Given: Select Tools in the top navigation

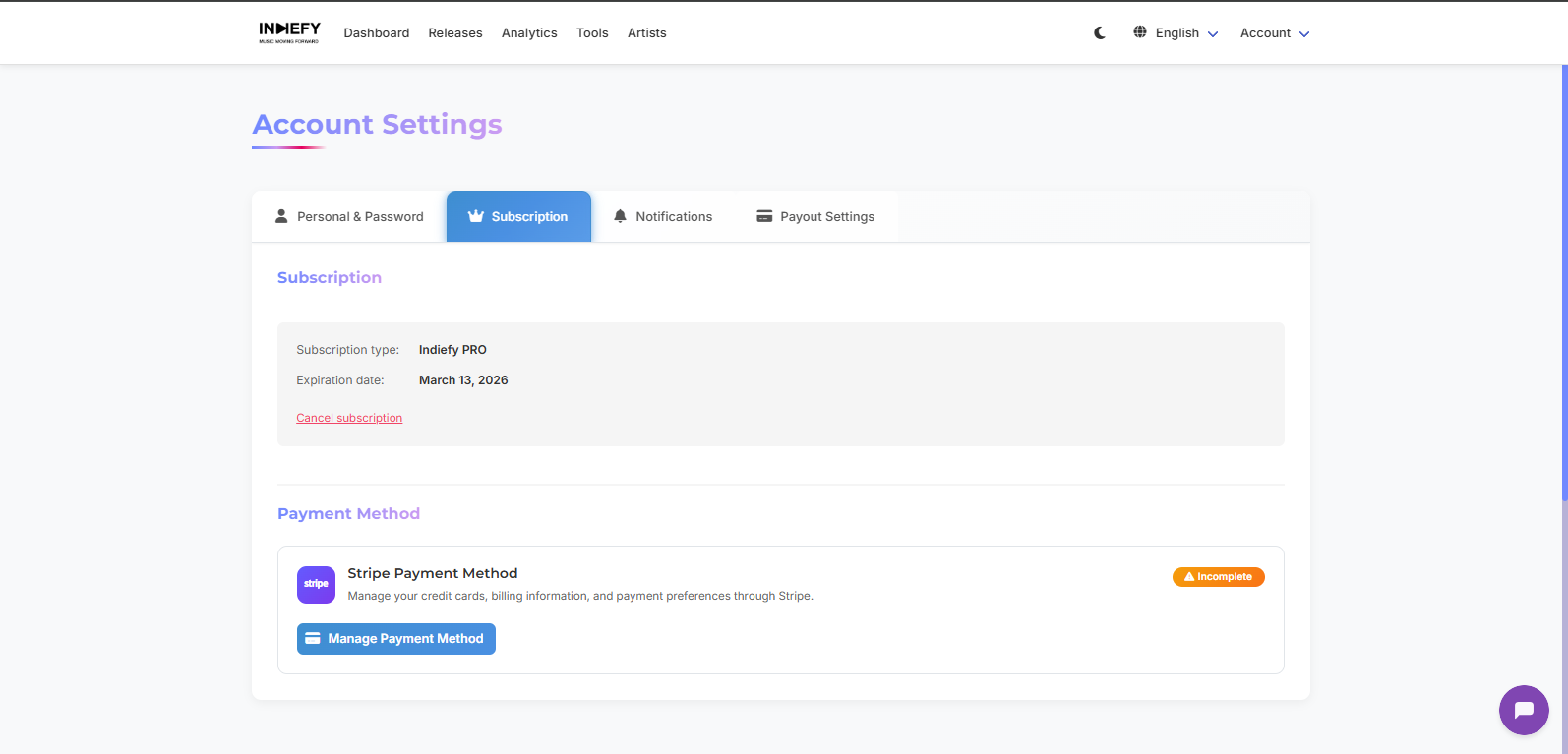Looking at the screenshot, I should (592, 33).
